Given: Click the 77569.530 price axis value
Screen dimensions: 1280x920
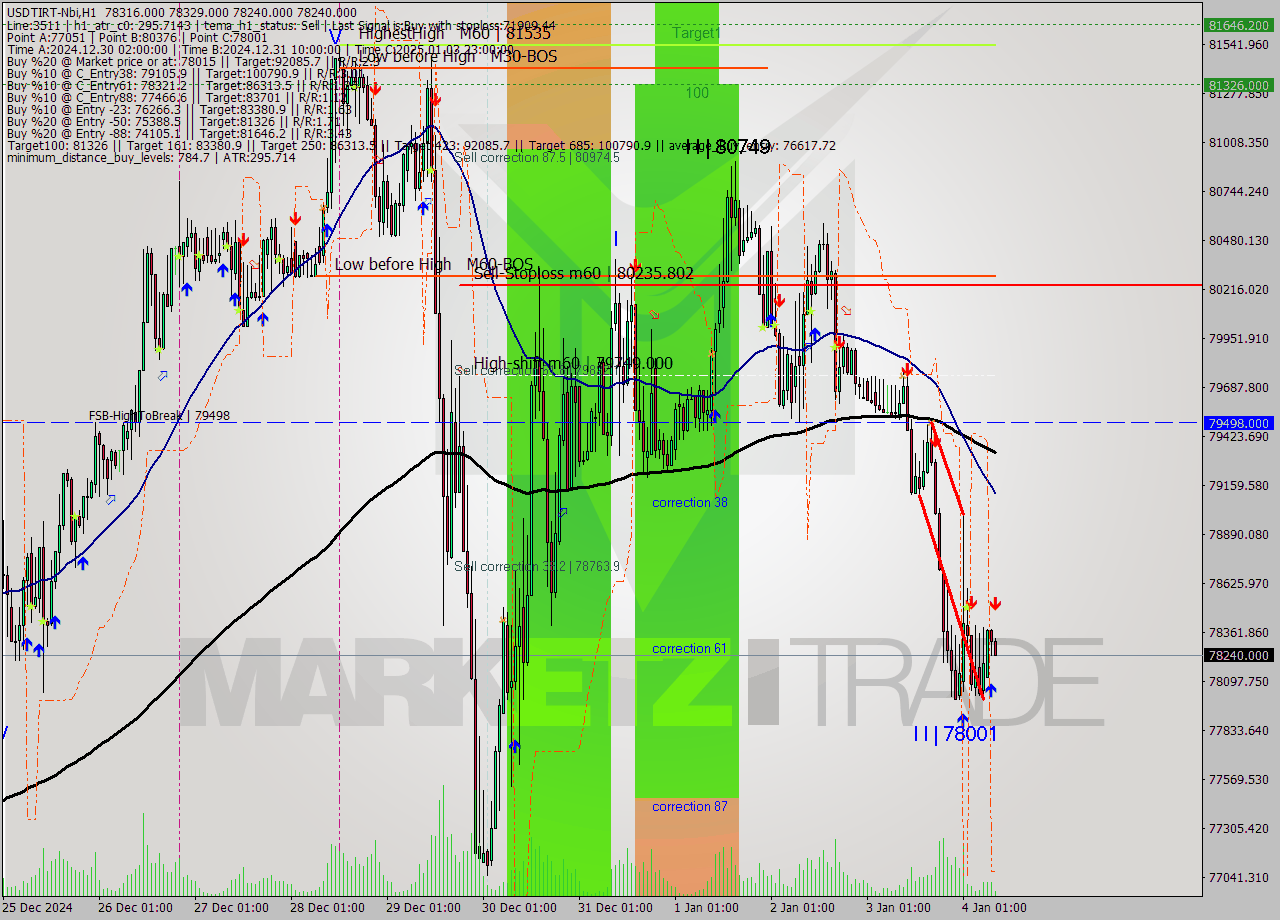Looking at the screenshot, I should 1239,779.
